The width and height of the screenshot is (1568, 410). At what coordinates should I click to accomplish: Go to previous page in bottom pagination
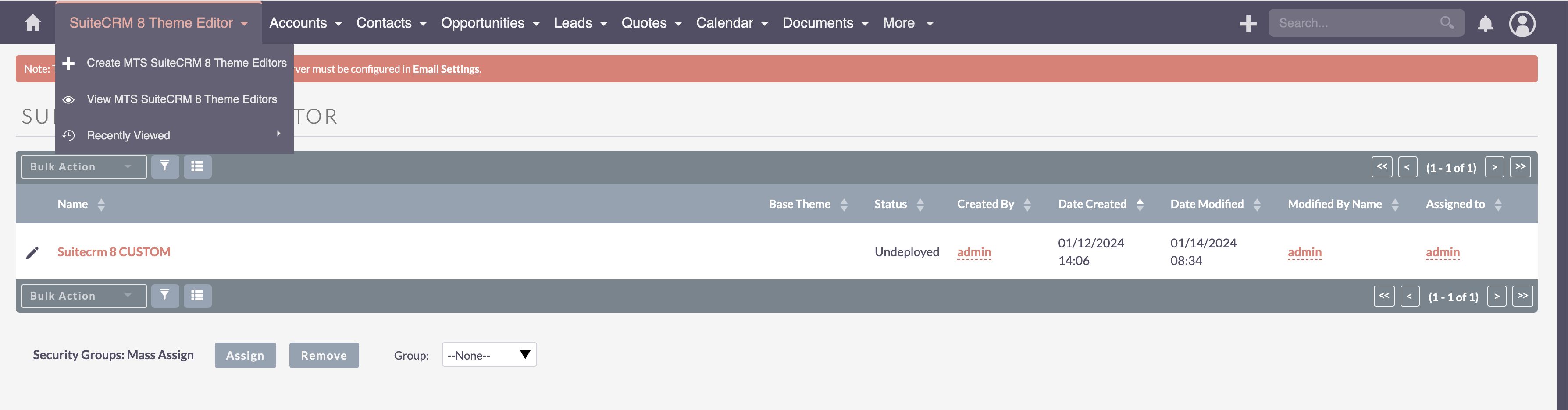pos(1410,296)
